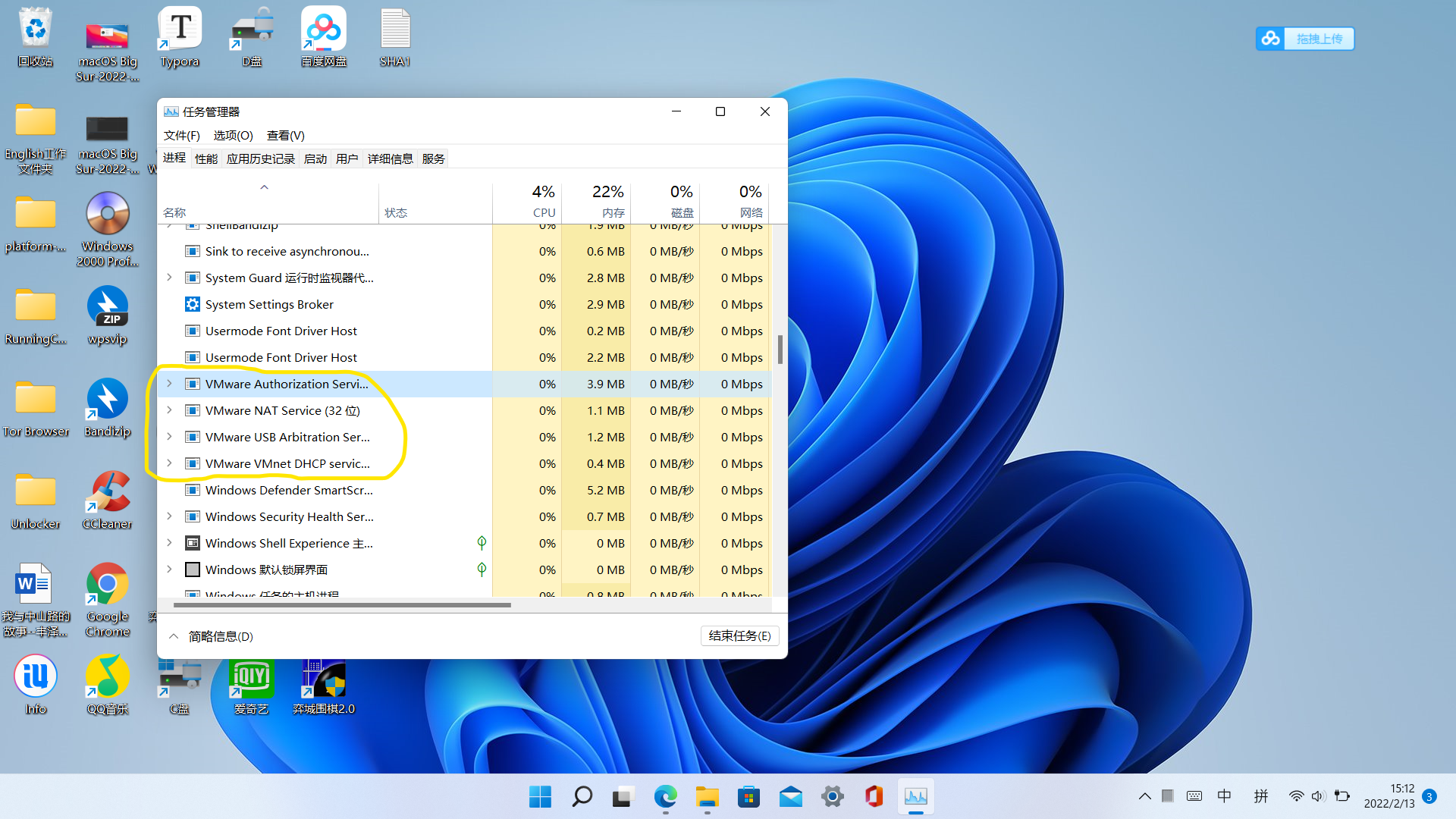Click the taskbar search magnifier icon
Viewport: 1456px width, 819px height.
[582, 796]
